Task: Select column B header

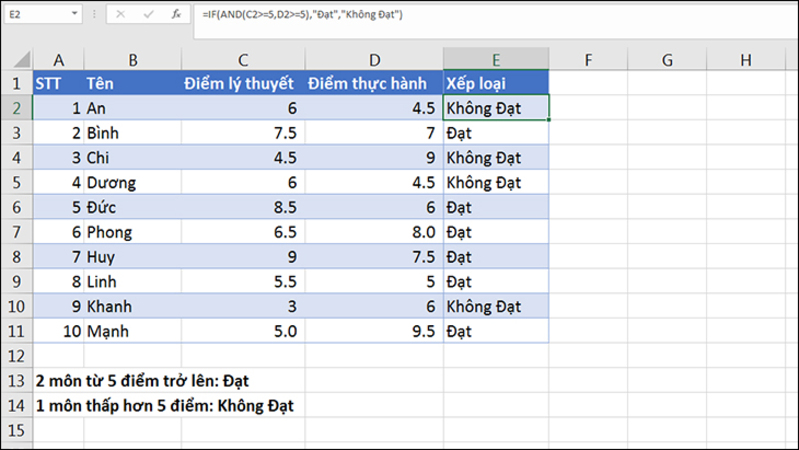Action: click(132, 60)
